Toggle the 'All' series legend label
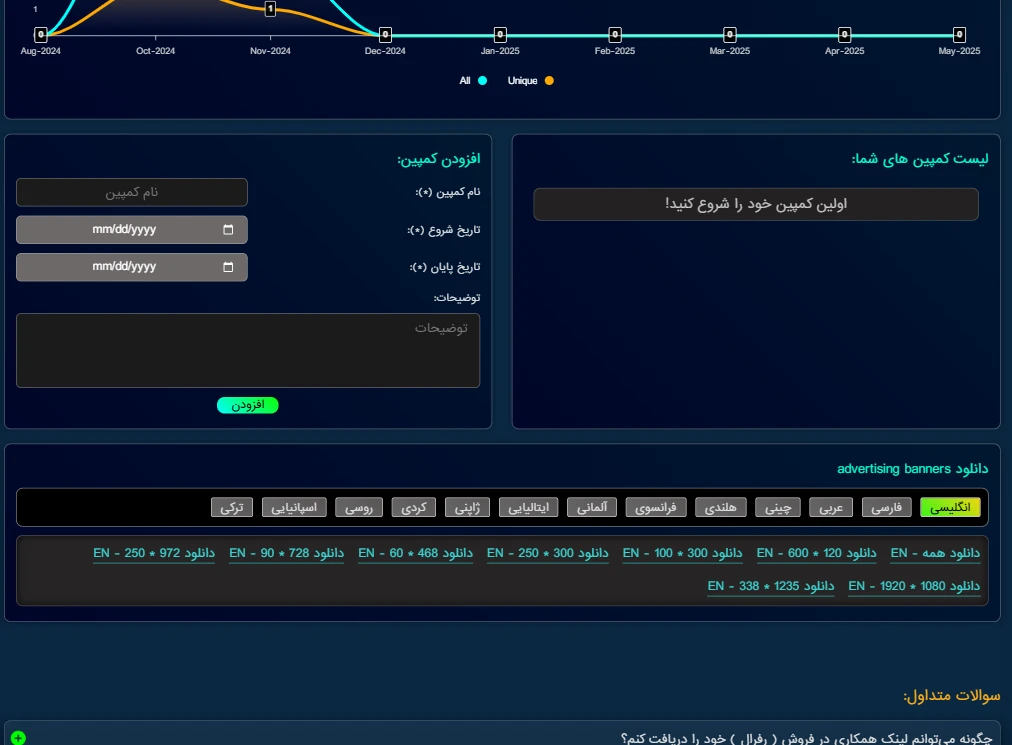 click(465, 81)
